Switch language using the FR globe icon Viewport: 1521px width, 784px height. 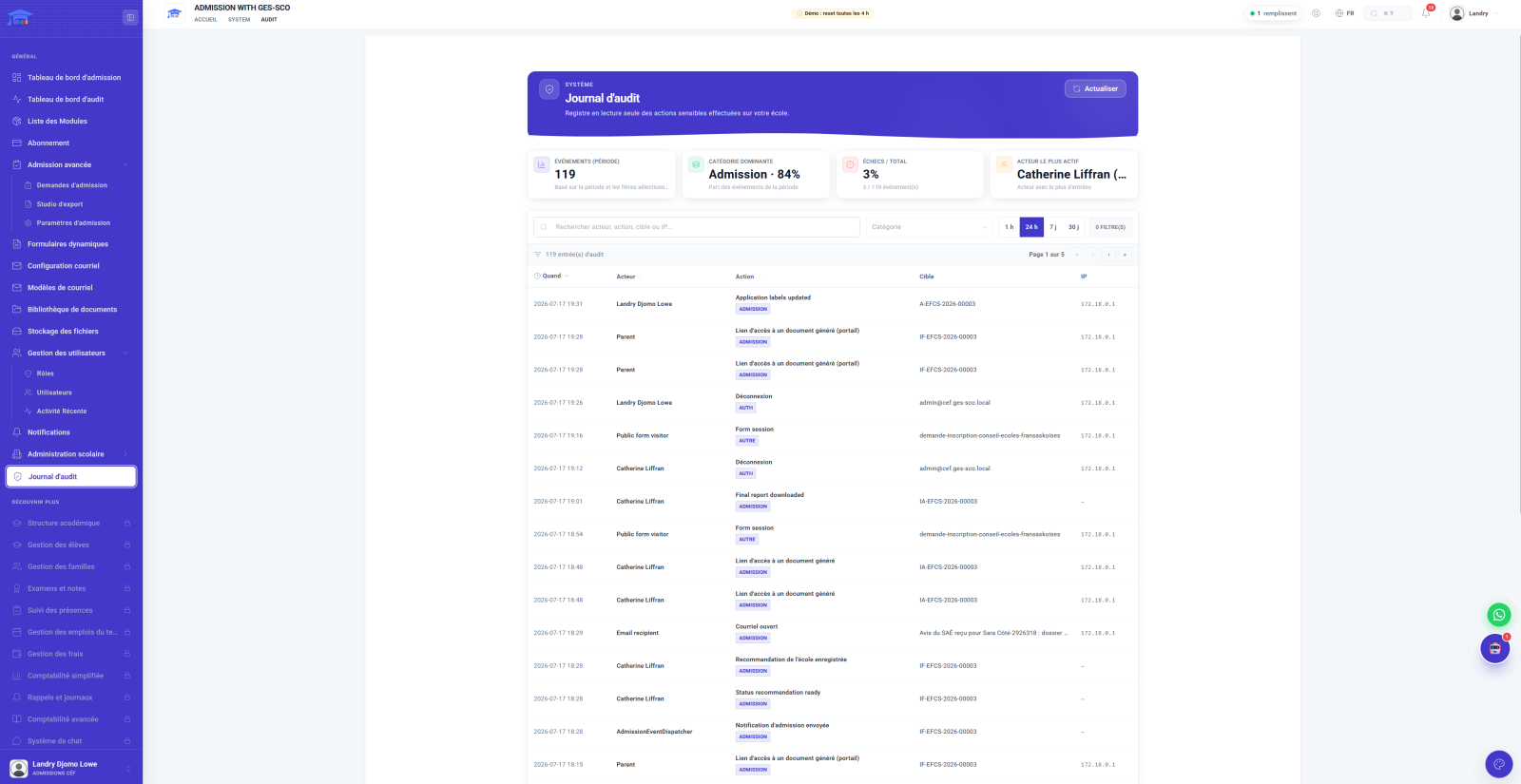point(1344,13)
